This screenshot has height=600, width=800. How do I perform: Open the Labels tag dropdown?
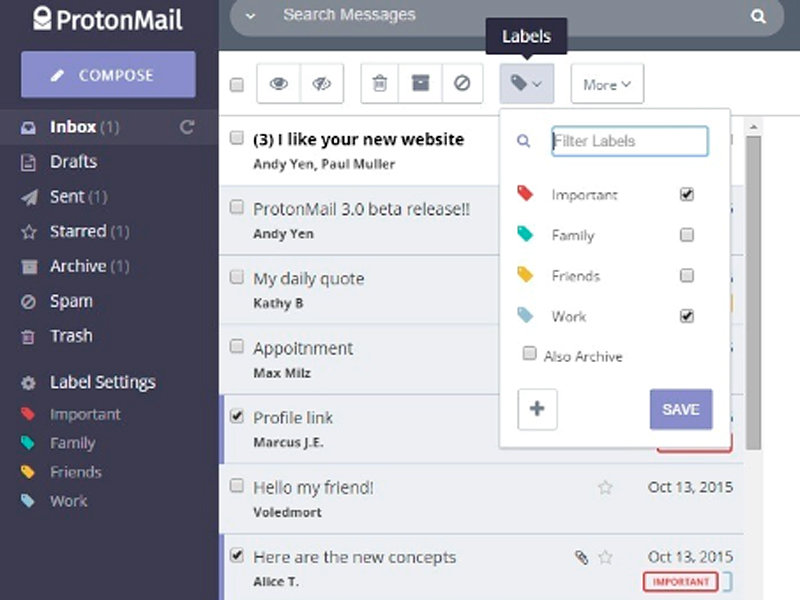(x=527, y=83)
